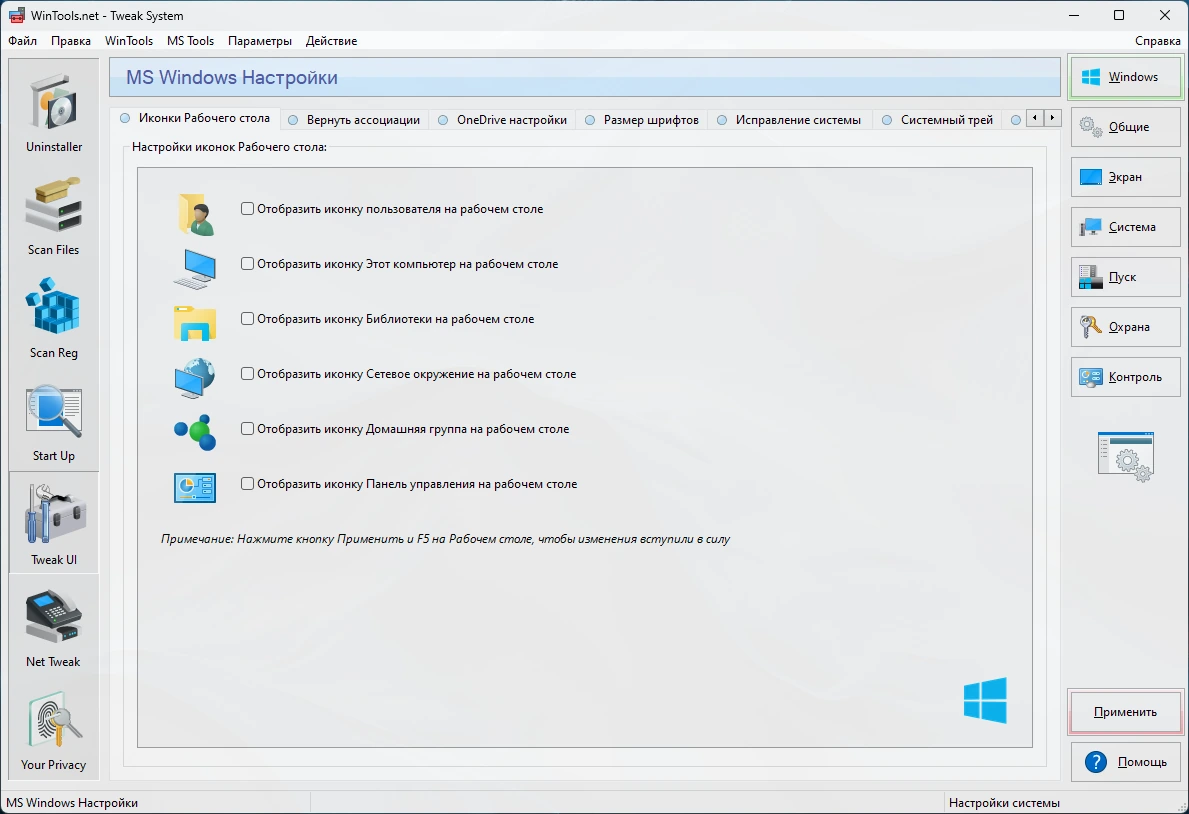The image size is (1189, 814).
Task: Toggle 'Панель управления' desktop icon checkbox
Action: 247,483
